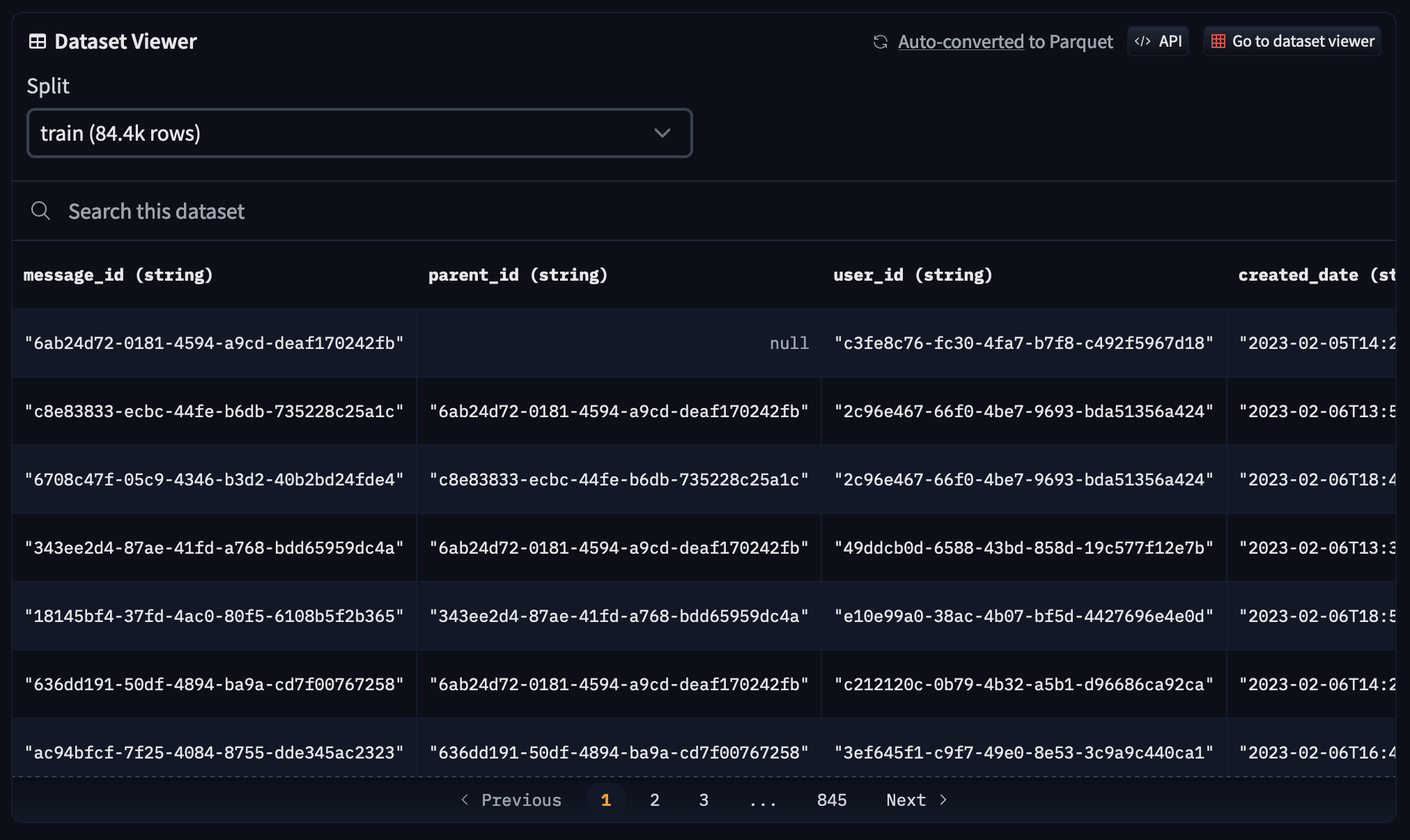This screenshot has width=1410, height=840.
Task: Click the split selector dropdown chevron
Action: 660,131
